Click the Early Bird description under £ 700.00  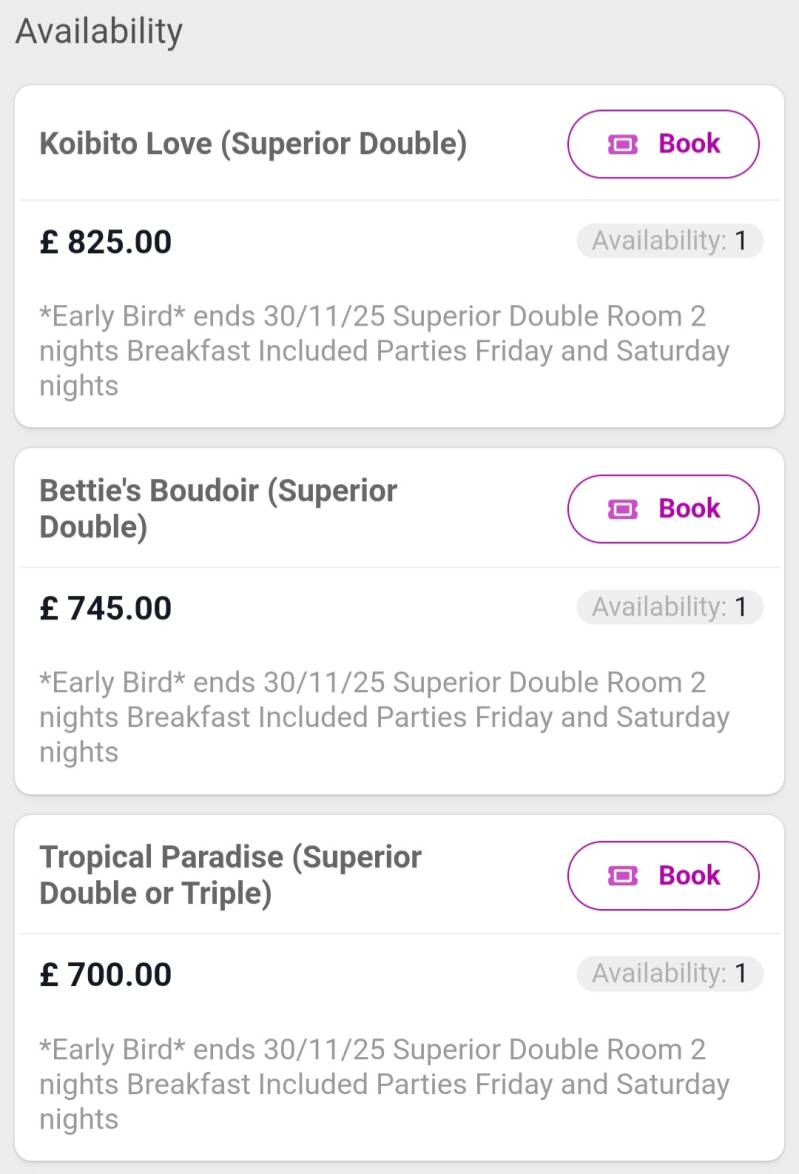coord(384,1084)
